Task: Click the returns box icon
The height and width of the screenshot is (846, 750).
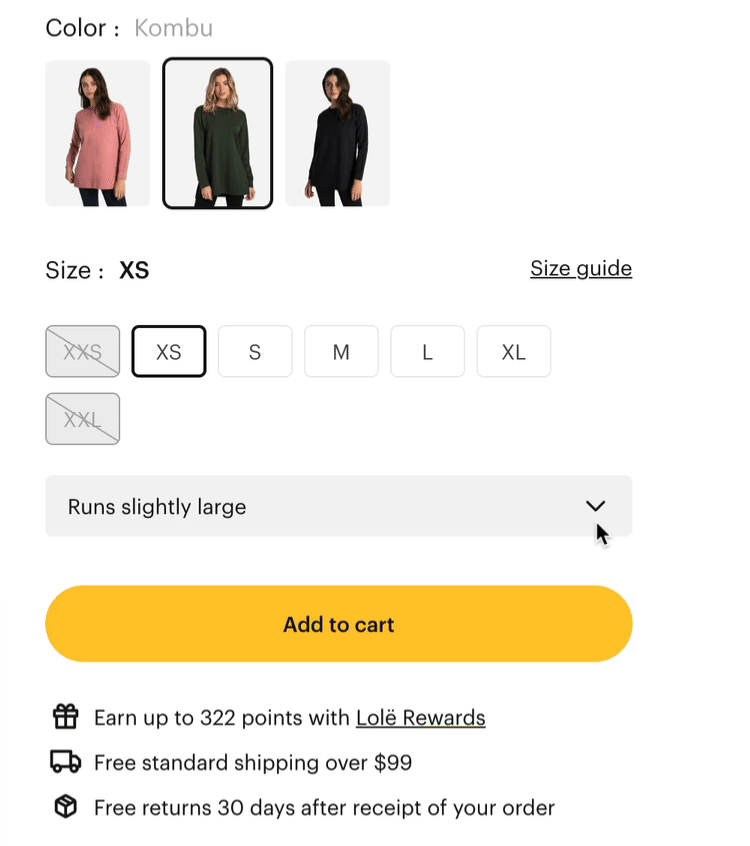Action: pyautogui.click(x=66, y=807)
